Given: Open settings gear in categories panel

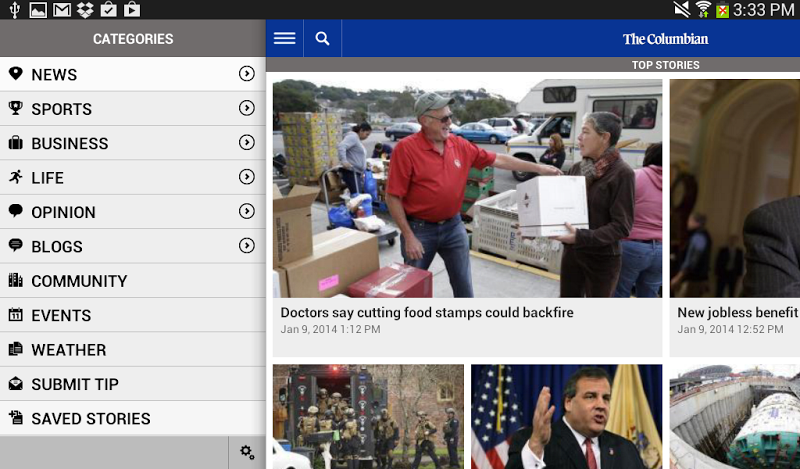Looking at the screenshot, I should [247, 452].
